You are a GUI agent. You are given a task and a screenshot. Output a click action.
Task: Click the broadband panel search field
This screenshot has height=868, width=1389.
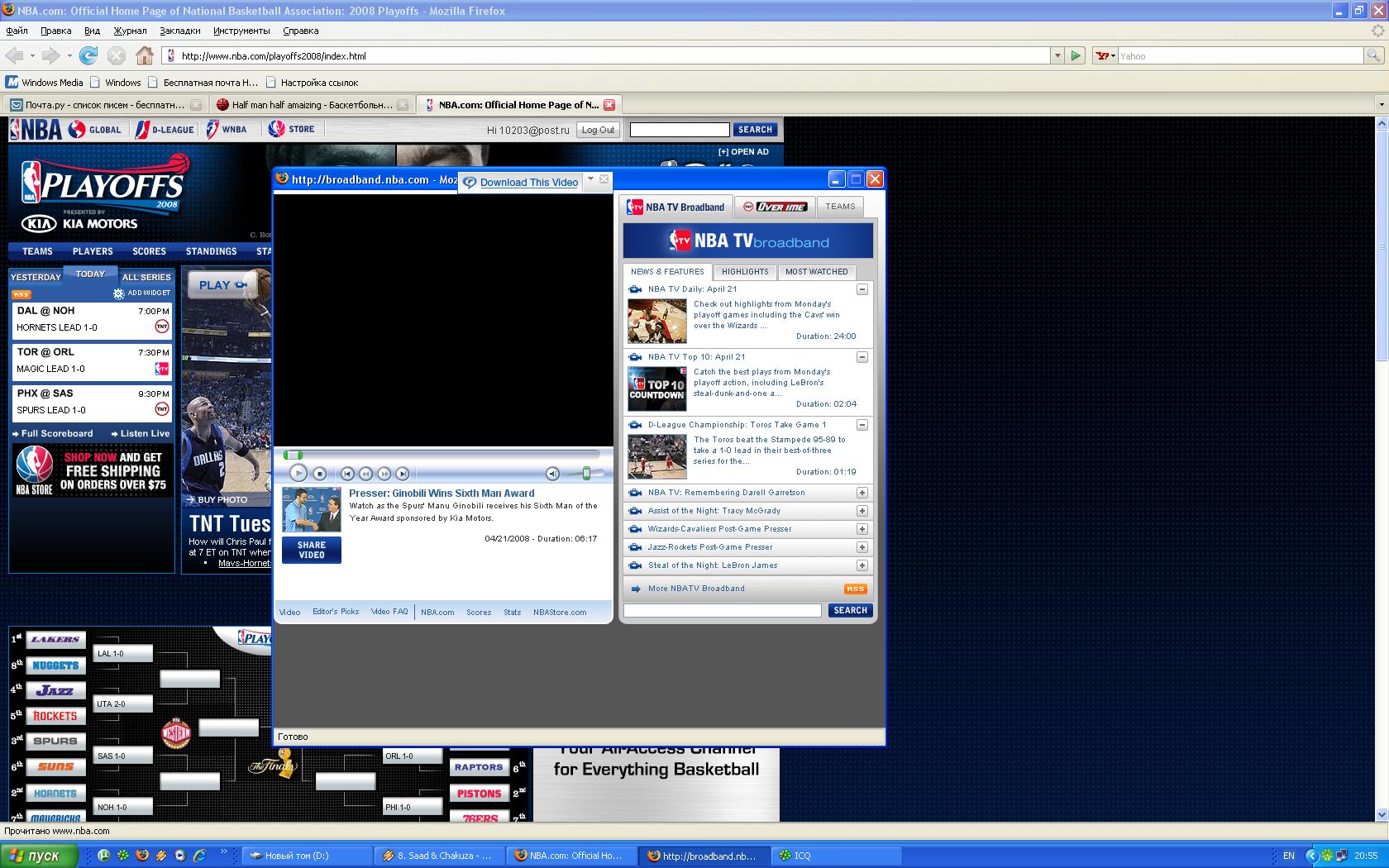(x=722, y=610)
